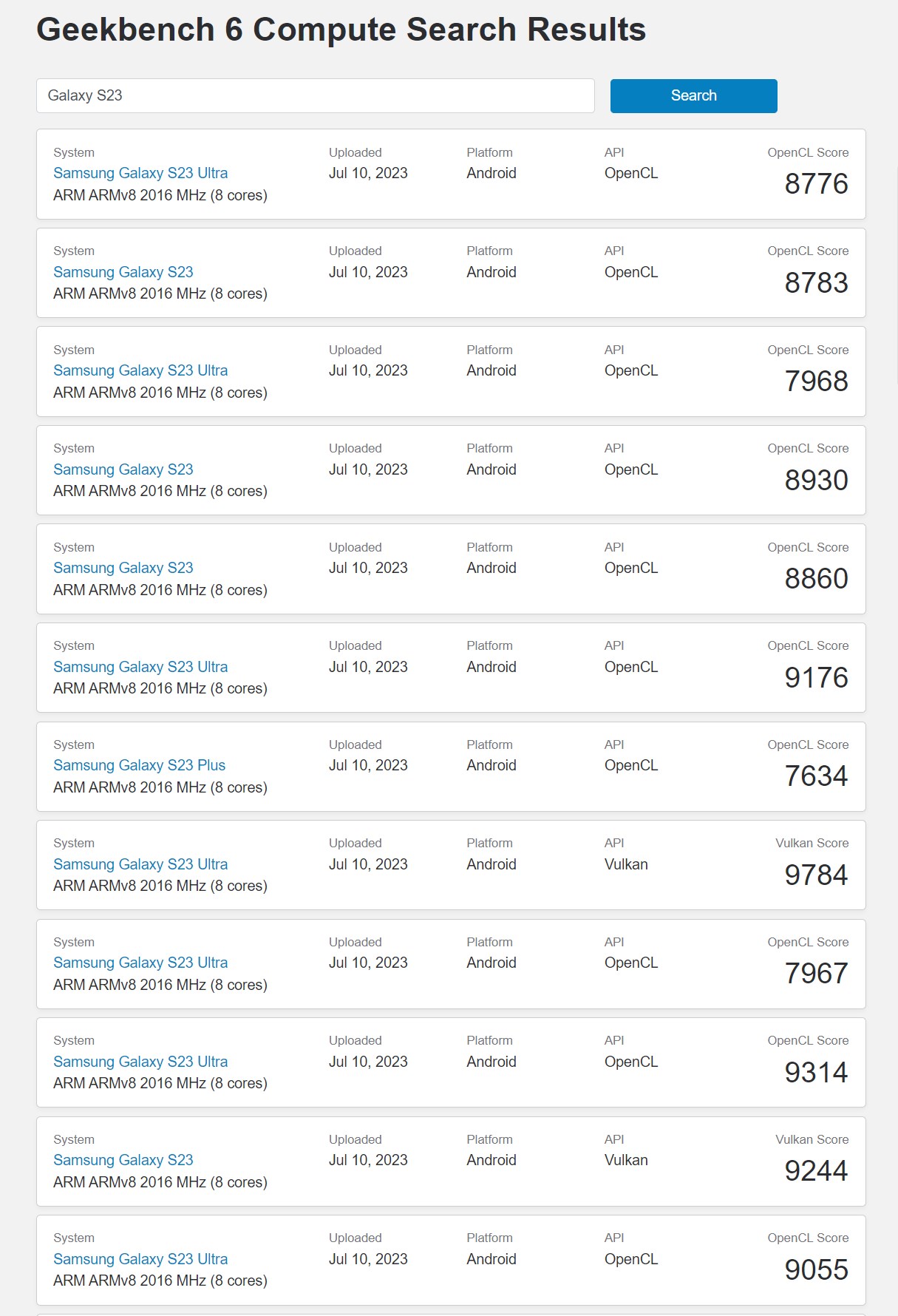The height and width of the screenshot is (1316, 898).
Task: Click the Geekbench 6 Compute Search Results heading
Action: coord(341,30)
